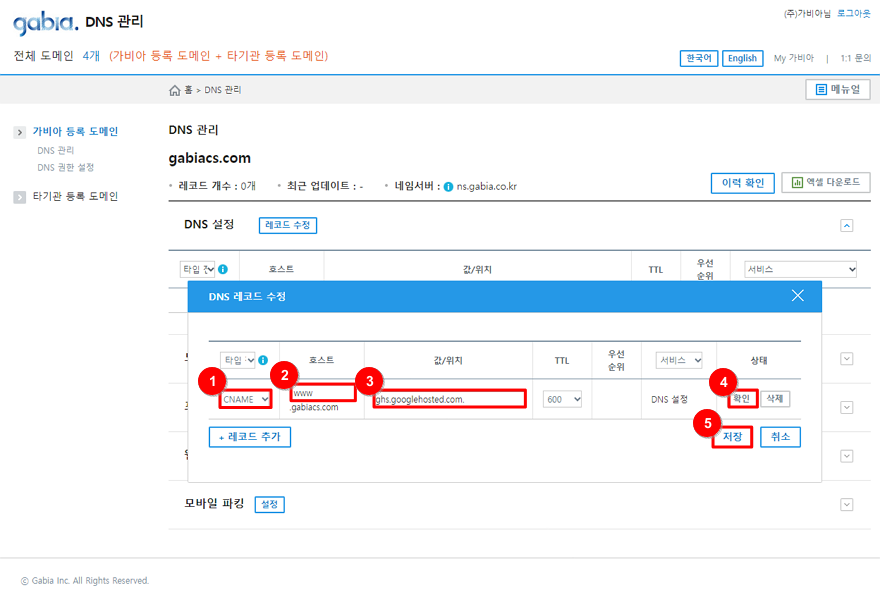This screenshot has width=880, height=614.
Task: Select DNS 관리 in the sidebar
Action: 56,150
